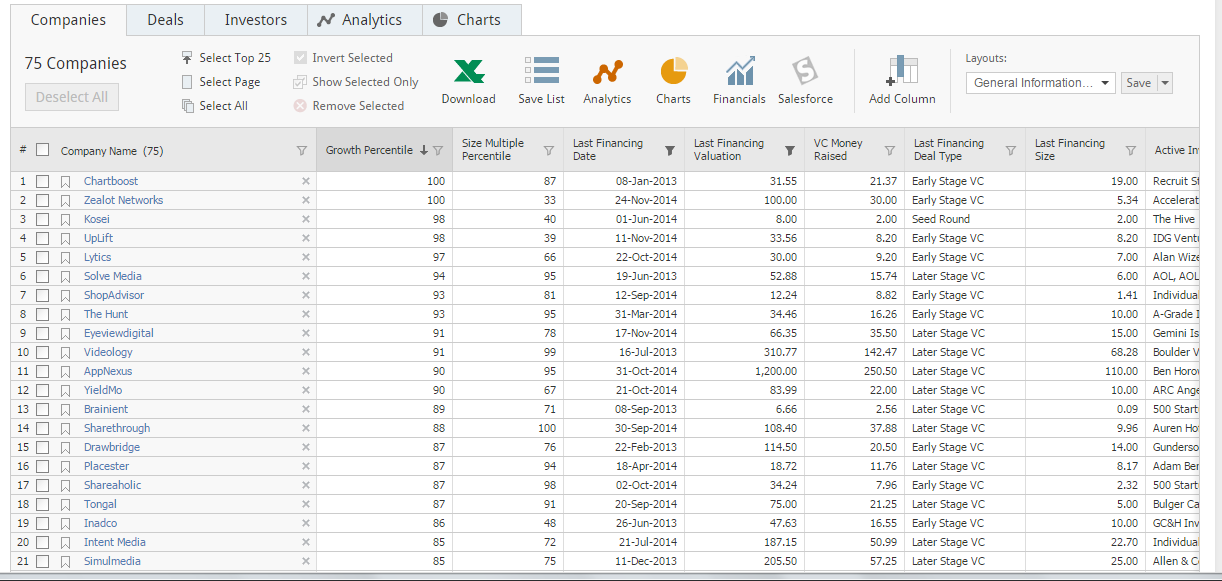Click Remove Selected option

tap(349, 106)
